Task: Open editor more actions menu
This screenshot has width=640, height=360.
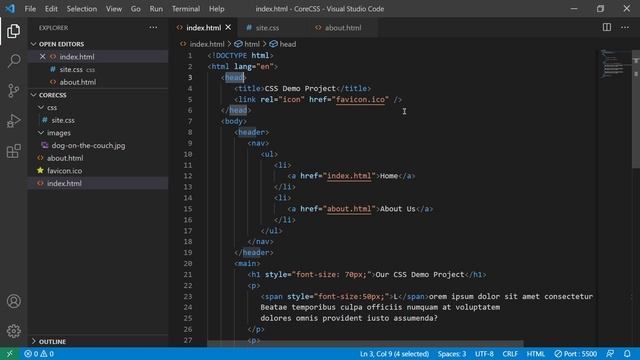Action: [x=625, y=27]
